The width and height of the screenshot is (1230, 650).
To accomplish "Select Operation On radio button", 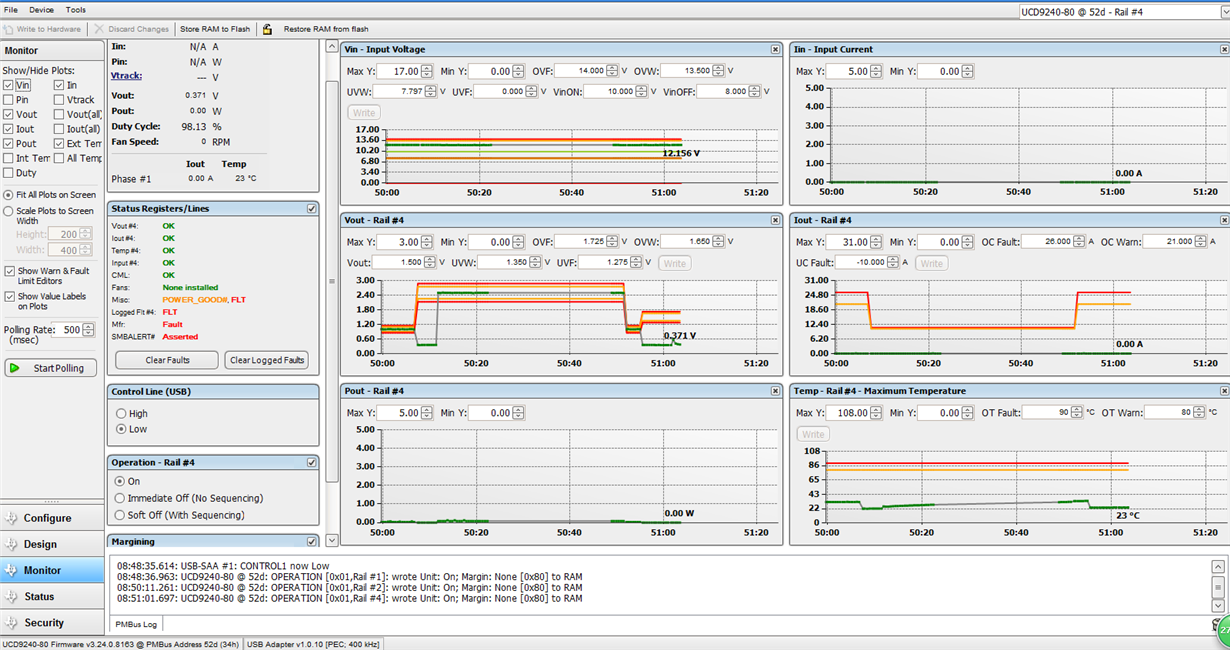I will click(x=121, y=481).
